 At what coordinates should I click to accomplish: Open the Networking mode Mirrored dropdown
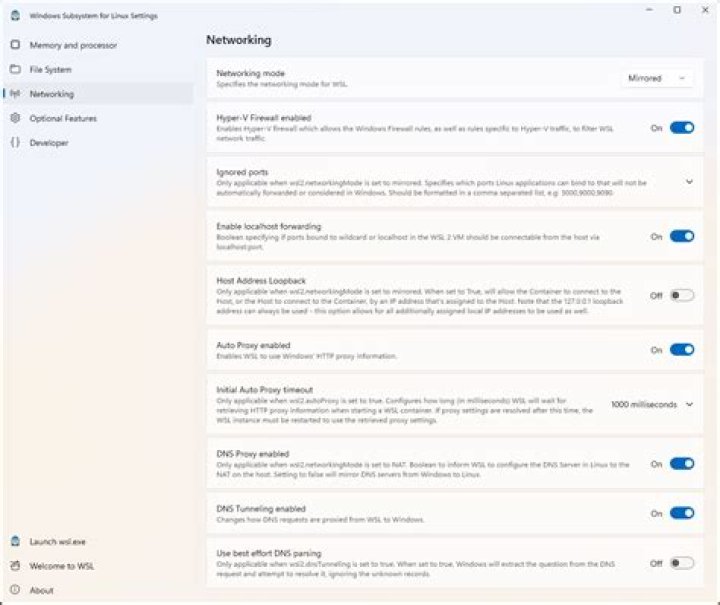coord(656,78)
